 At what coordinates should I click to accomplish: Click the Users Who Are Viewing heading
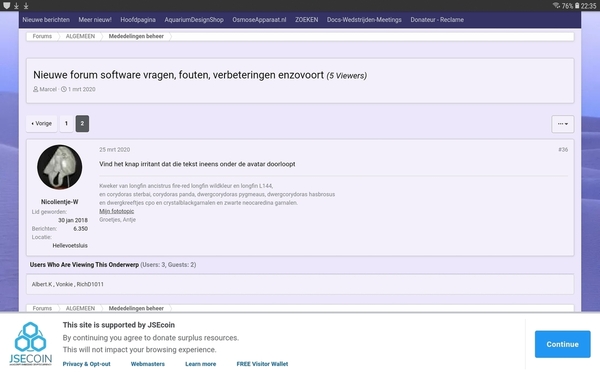point(84,265)
